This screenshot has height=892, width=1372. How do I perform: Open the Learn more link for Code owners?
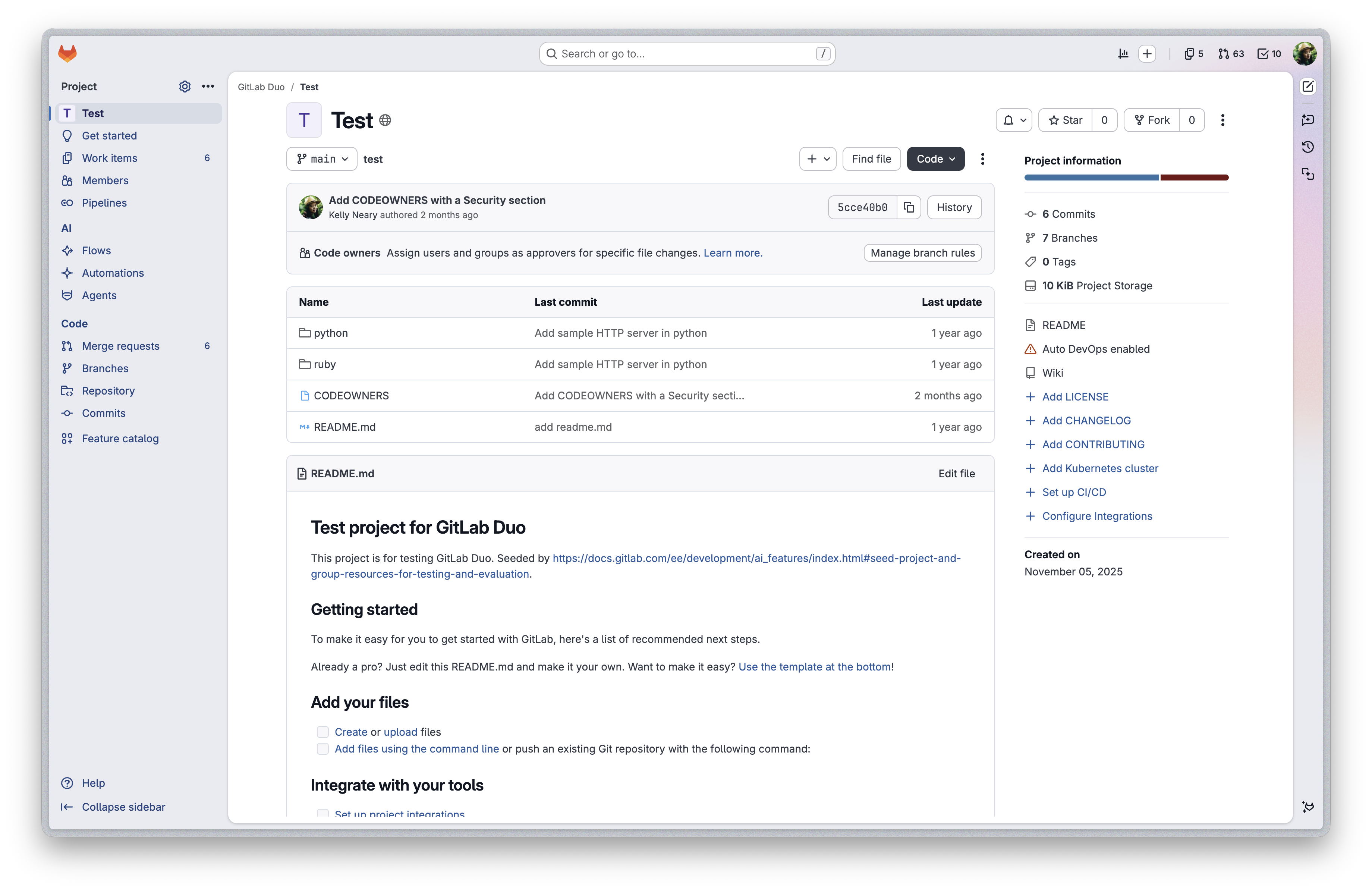coord(733,253)
